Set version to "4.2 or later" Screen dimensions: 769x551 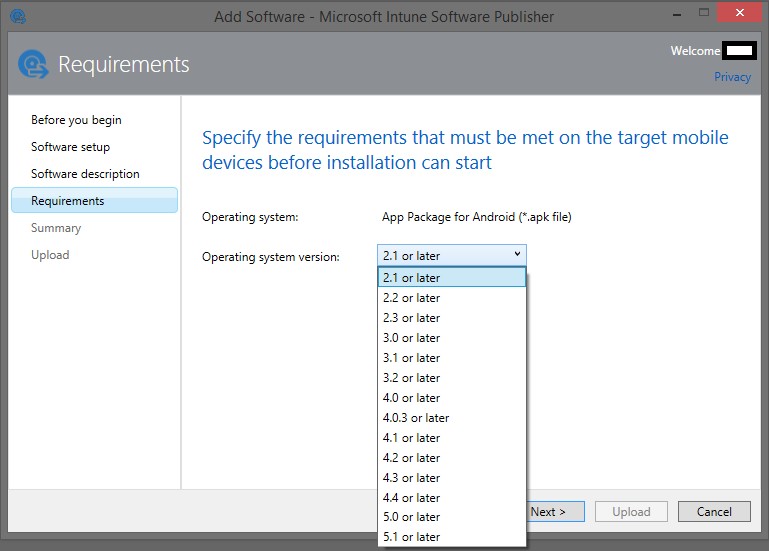click(x=452, y=458)
